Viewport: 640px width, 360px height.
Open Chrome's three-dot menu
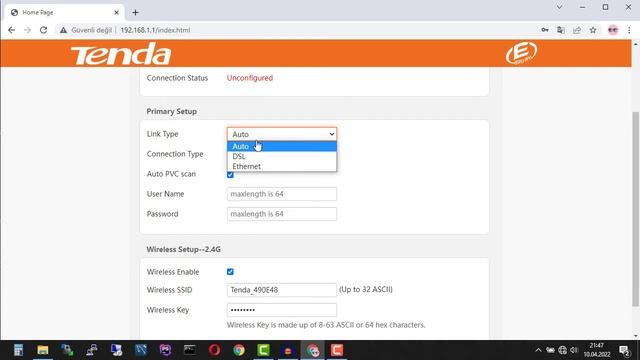(629, 30)
